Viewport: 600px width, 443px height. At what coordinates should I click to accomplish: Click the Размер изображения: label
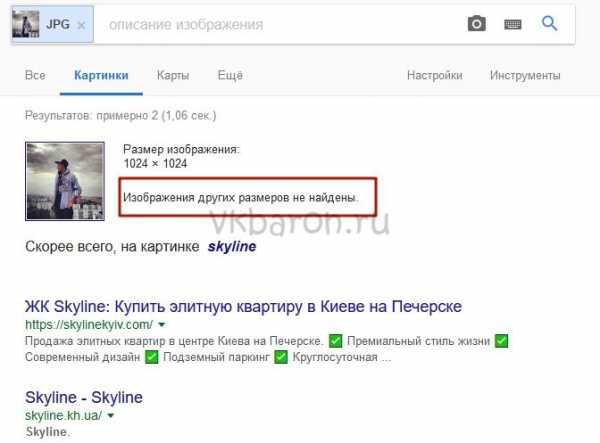tap(181, 149)
